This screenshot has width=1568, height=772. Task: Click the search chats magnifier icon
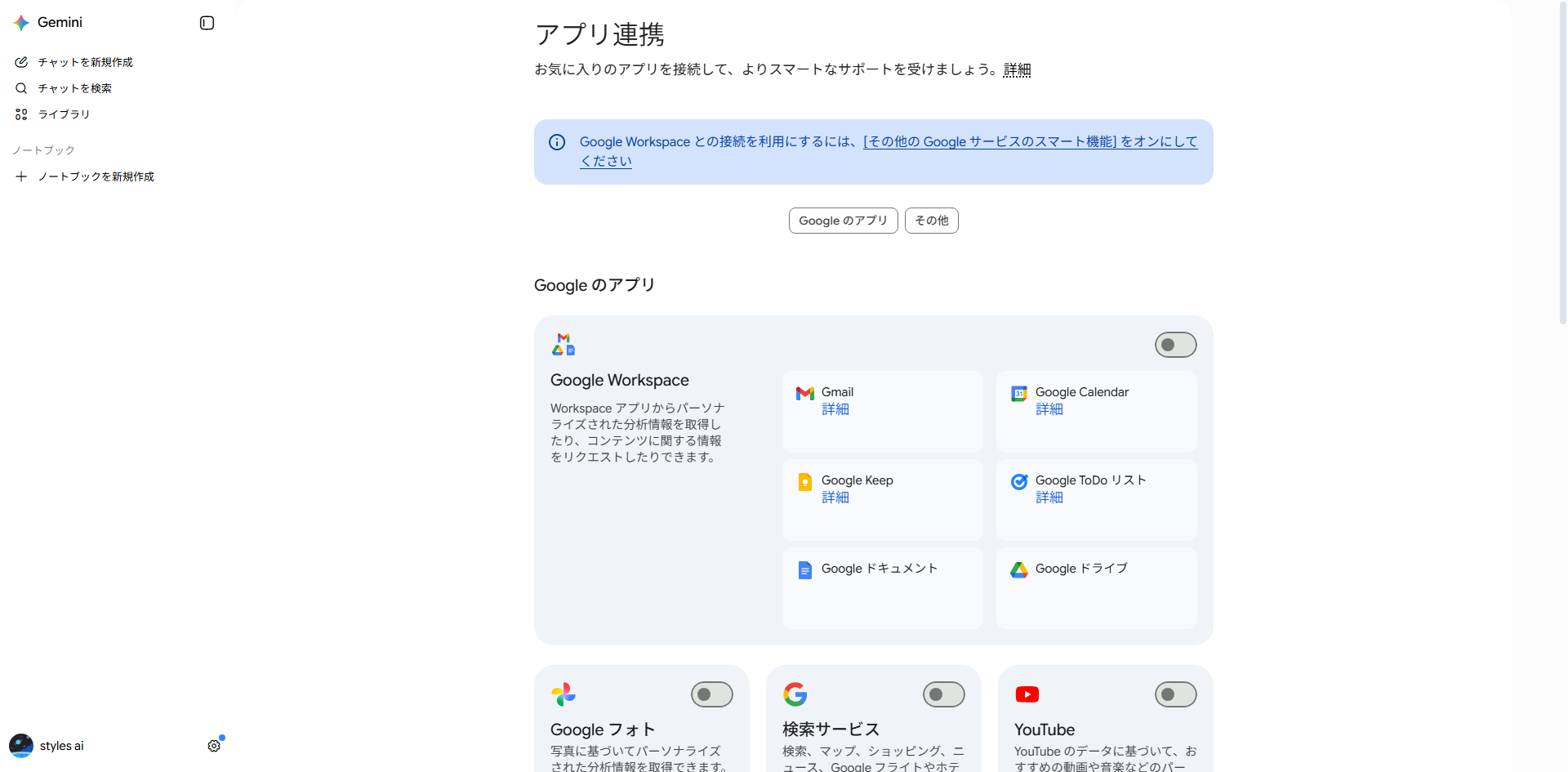tap(21, 88)
